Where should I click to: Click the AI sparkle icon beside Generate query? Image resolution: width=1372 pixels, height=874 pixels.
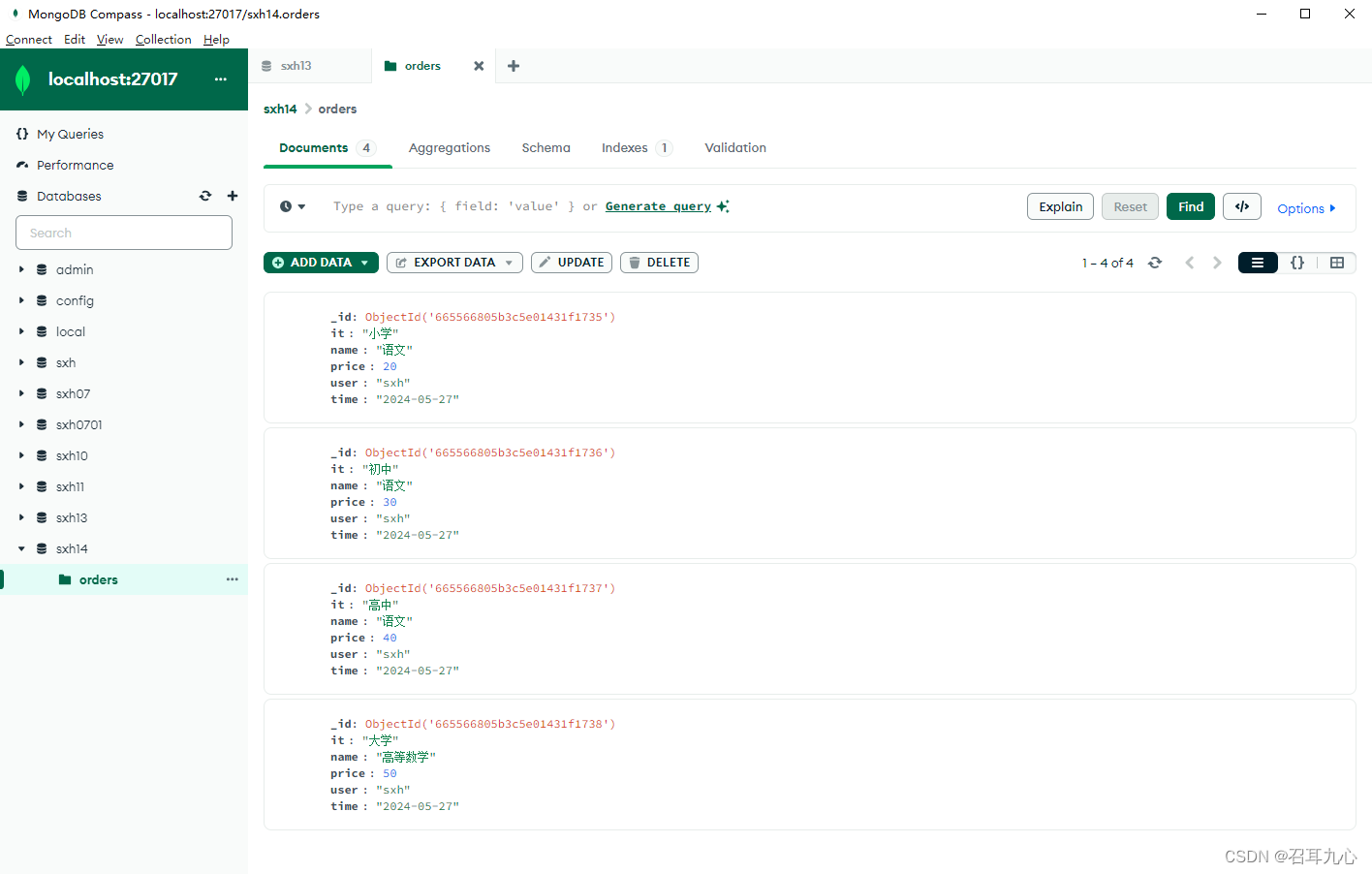coord(723,206)
